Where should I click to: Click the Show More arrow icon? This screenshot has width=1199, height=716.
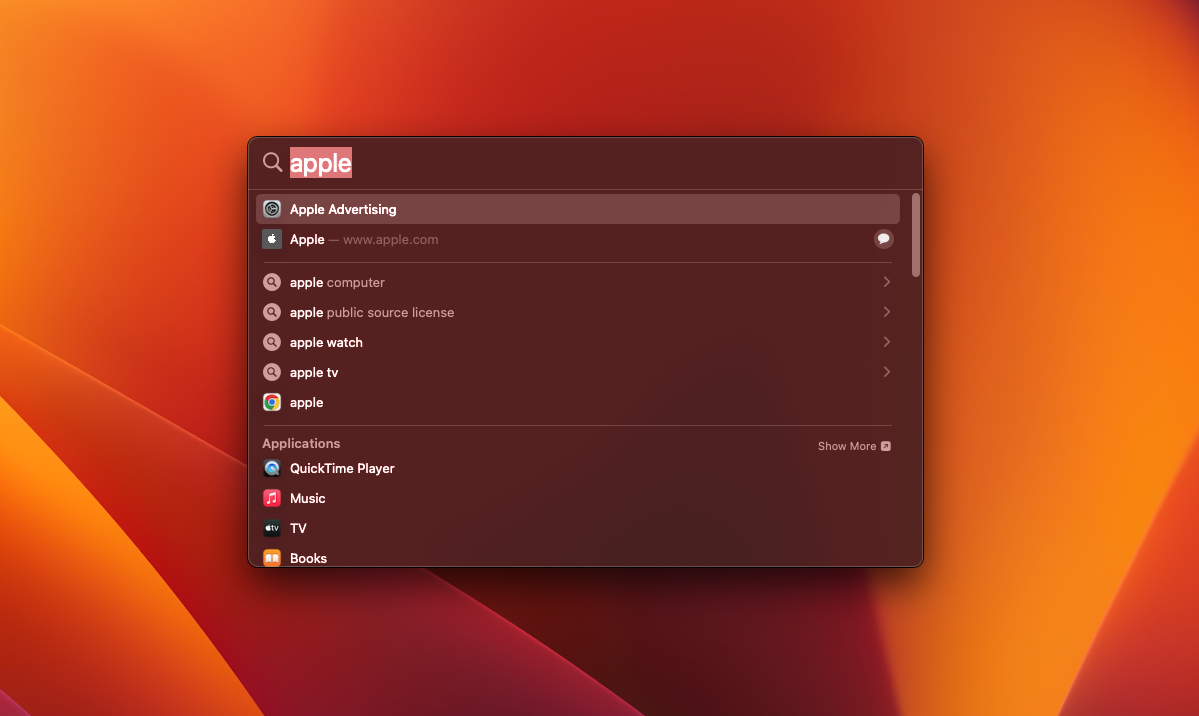coord(885,446)
